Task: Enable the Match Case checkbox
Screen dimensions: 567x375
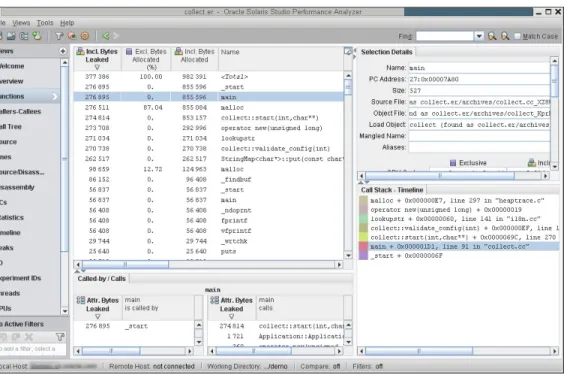Action: pyautogui.click(x=517, y=36)
